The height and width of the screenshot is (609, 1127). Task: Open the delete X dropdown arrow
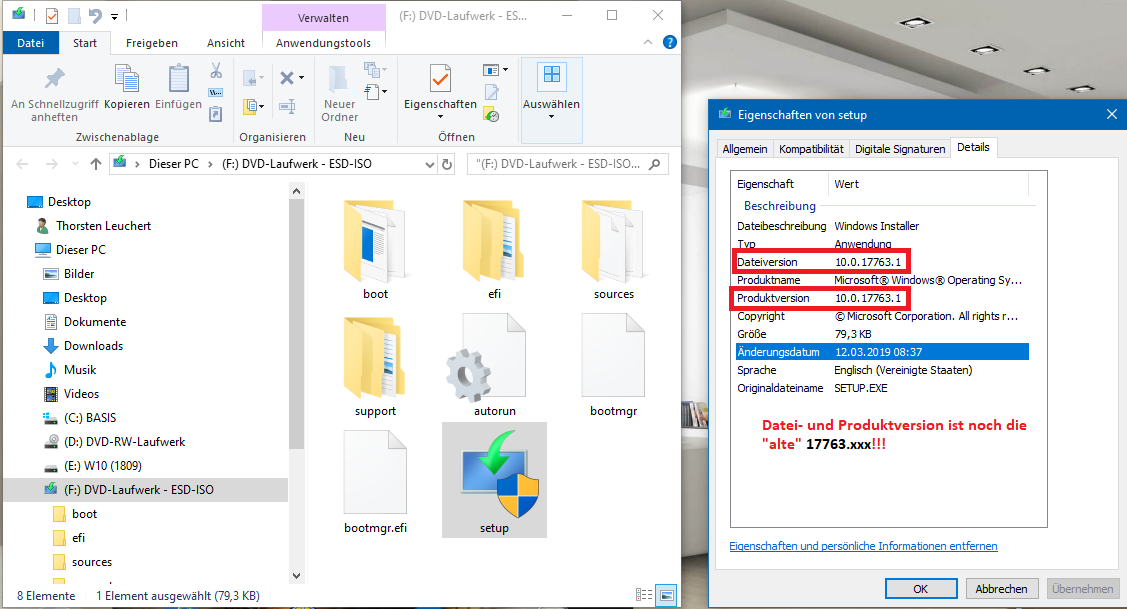point(301,78)
